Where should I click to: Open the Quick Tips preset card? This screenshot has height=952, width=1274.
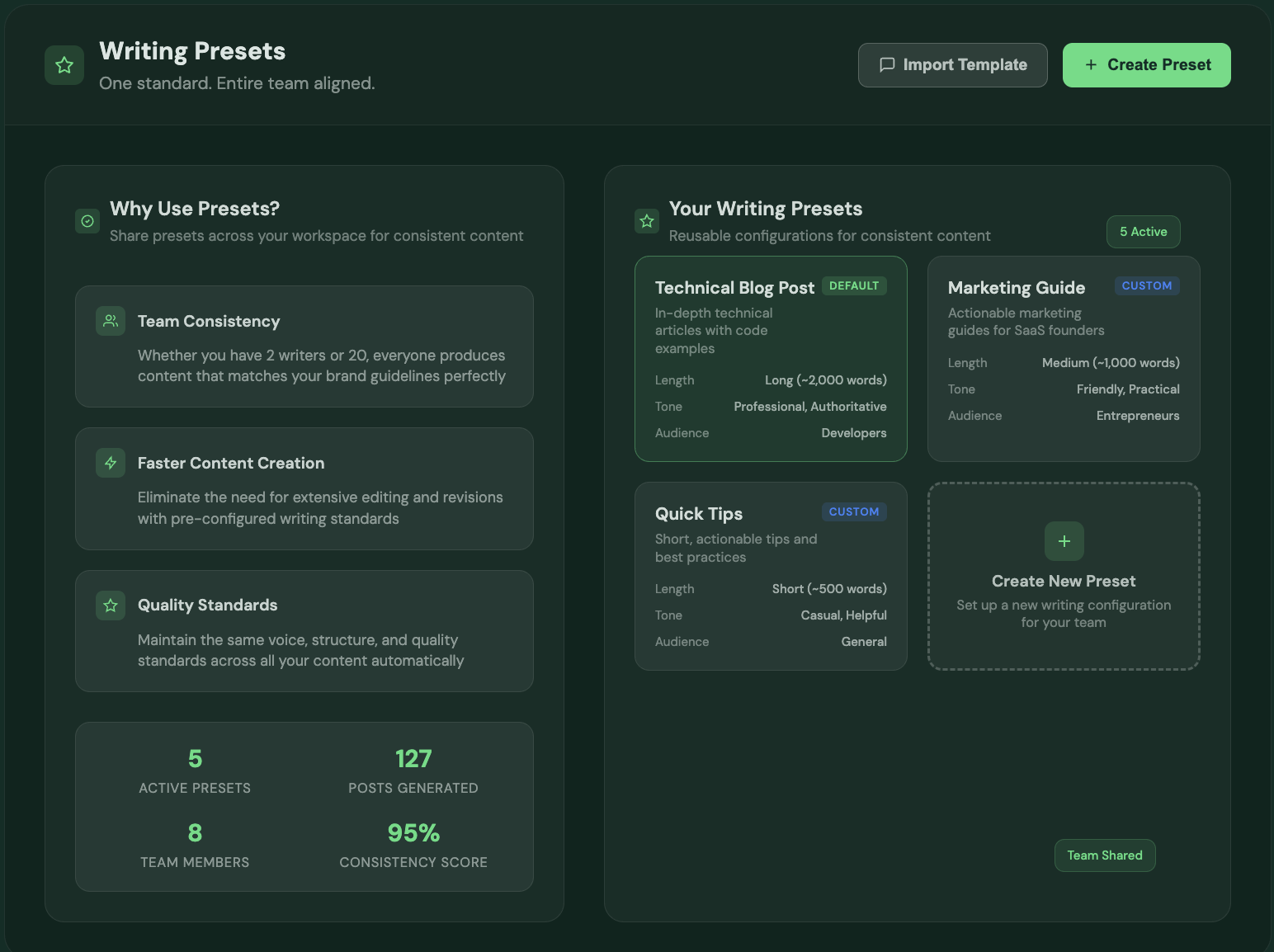coord(770,576)
